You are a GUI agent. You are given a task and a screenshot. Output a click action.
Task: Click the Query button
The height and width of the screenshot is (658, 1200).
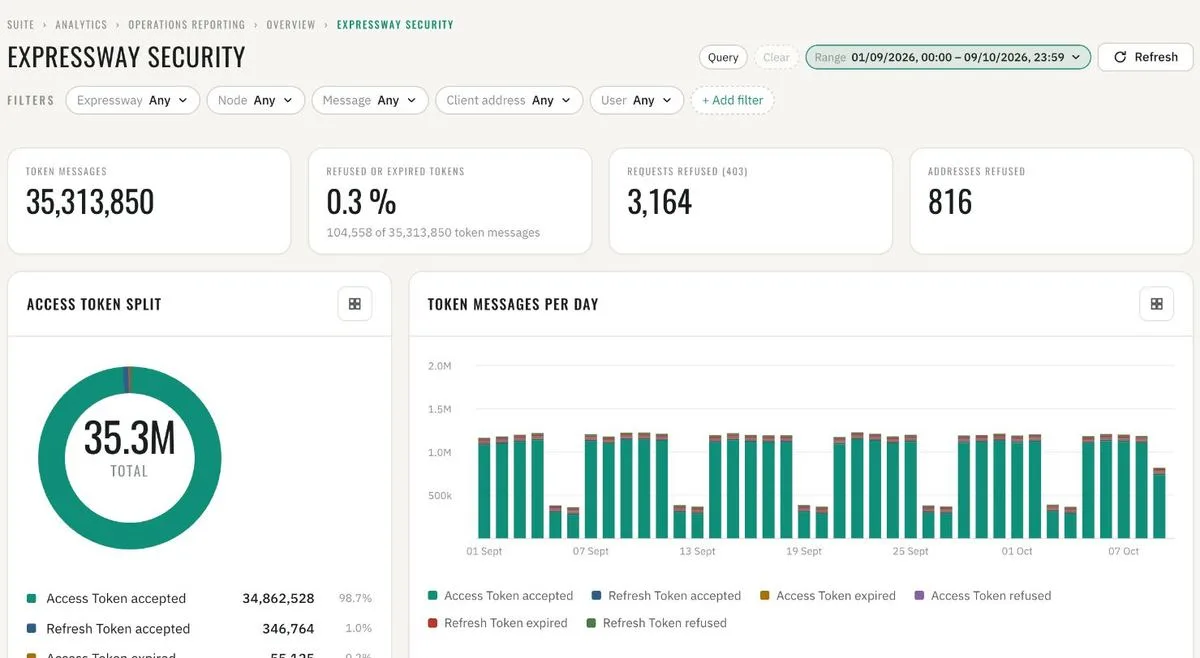(x=723, y=57)
